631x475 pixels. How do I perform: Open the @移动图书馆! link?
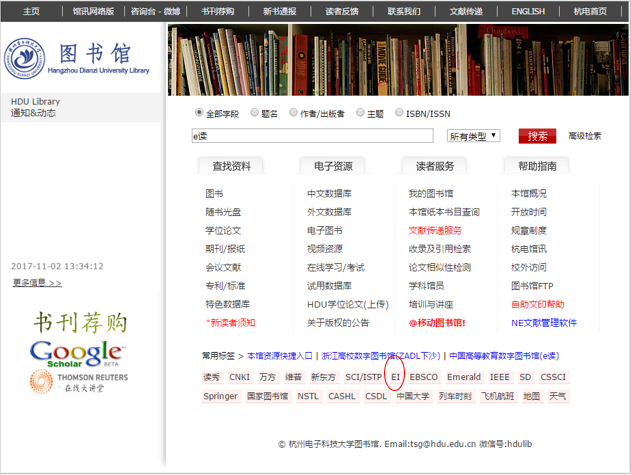[437, 323]
